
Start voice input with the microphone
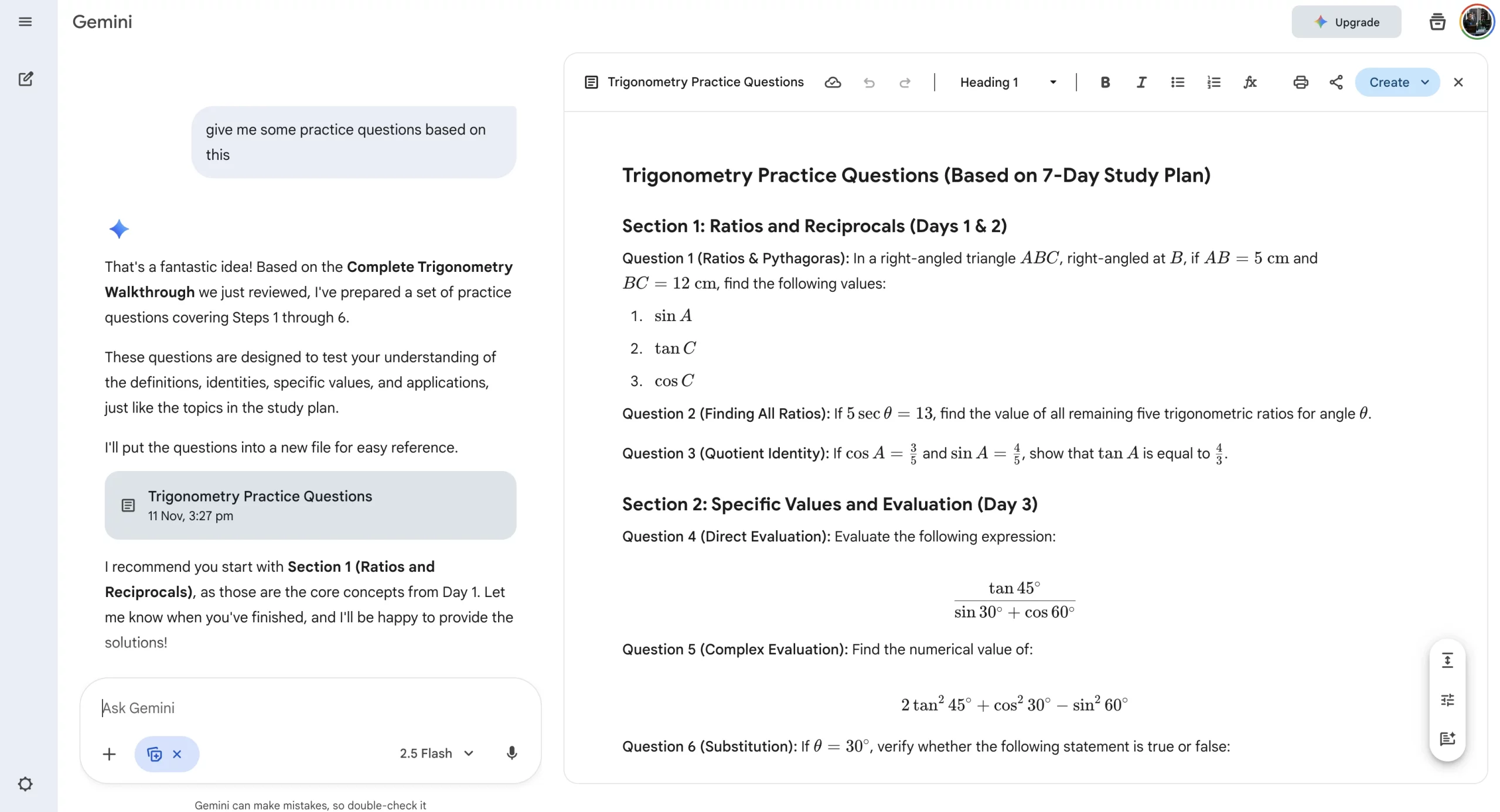click(x=512, y=753)
